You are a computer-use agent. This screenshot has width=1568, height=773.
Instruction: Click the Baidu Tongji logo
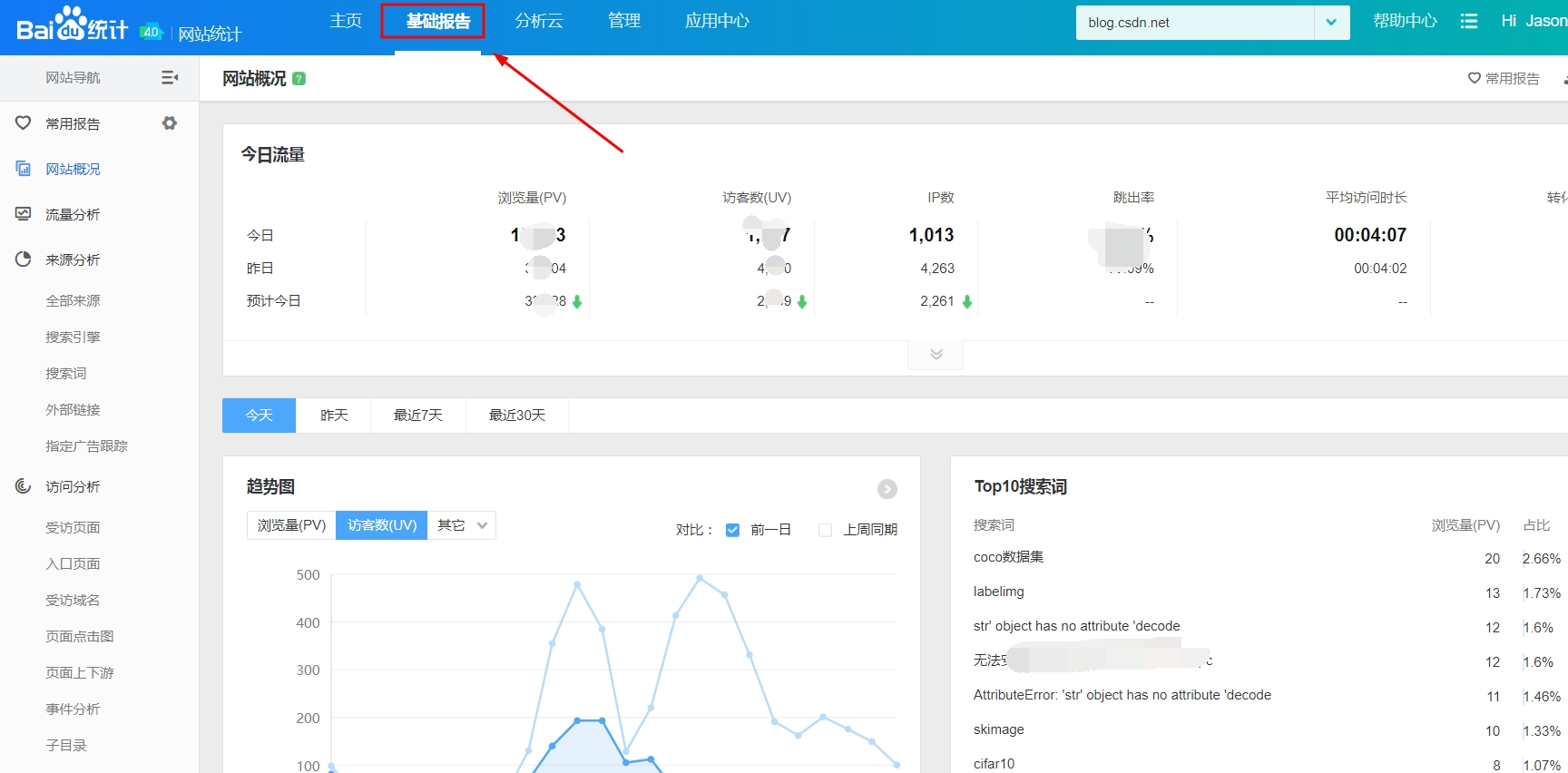[x=72, y=24]
